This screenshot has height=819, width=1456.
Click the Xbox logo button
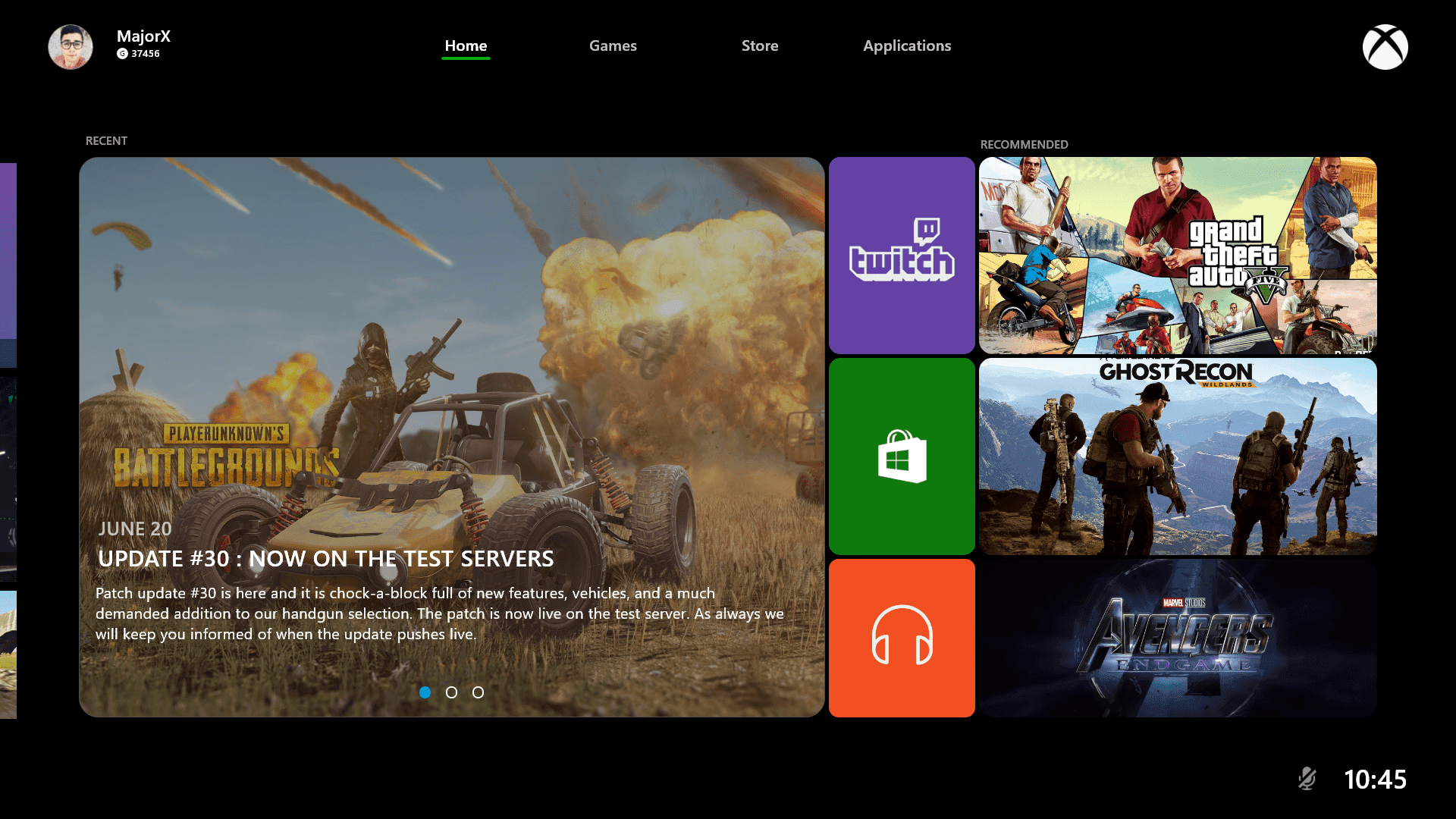(1385, 47)
